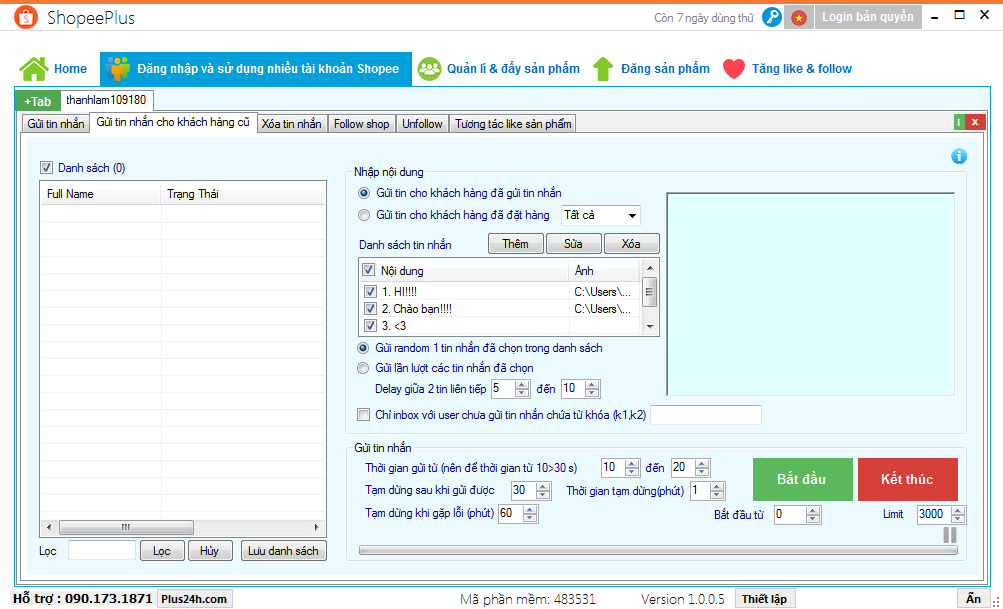Click the red X tab close icon

coord(975,122)
